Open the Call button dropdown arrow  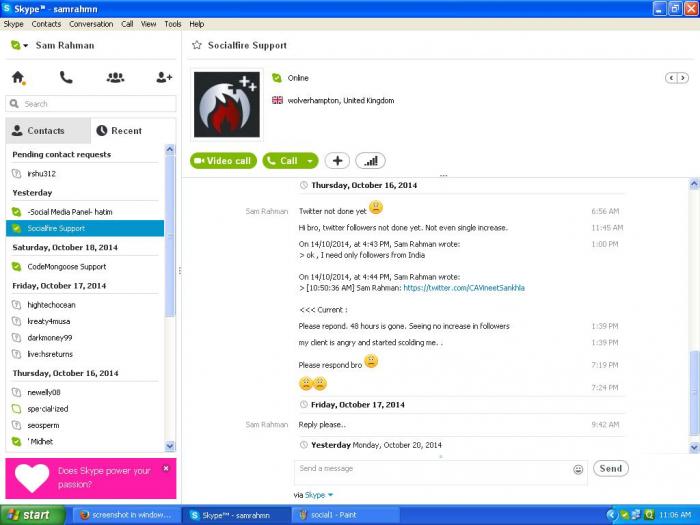(310, 161)
